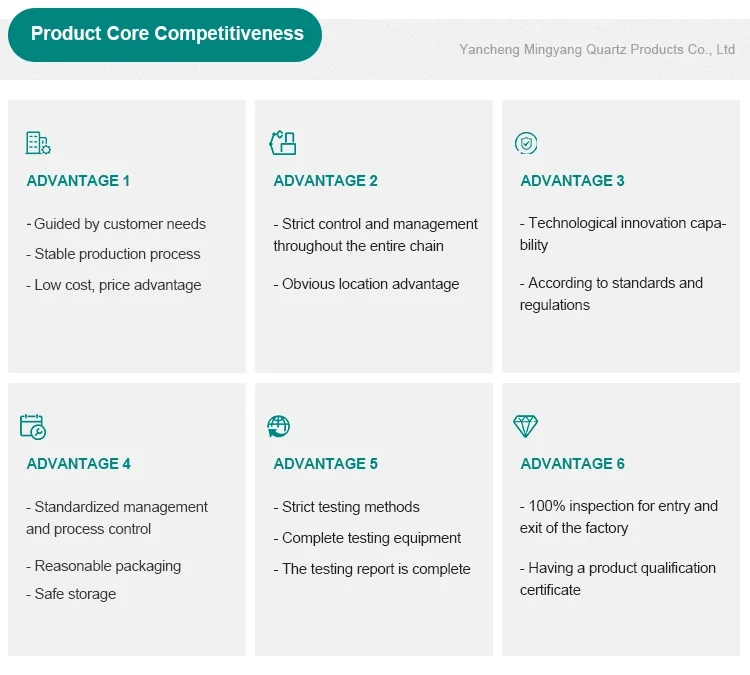
Task: Click the robotic arm factory icon above Advantage 2
Action: click(283, 143)
